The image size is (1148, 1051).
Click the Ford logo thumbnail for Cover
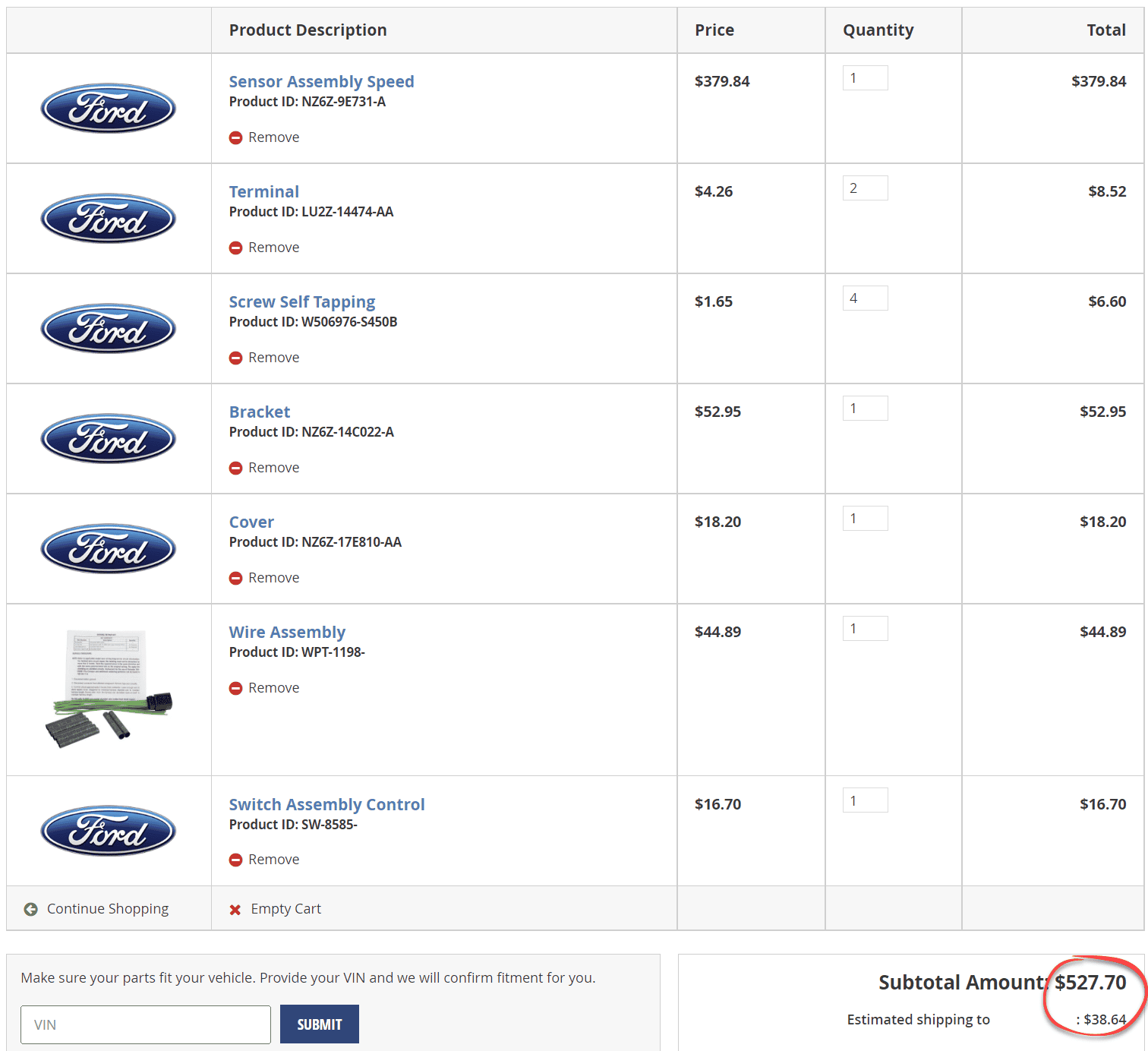click(x=109, y=548)
